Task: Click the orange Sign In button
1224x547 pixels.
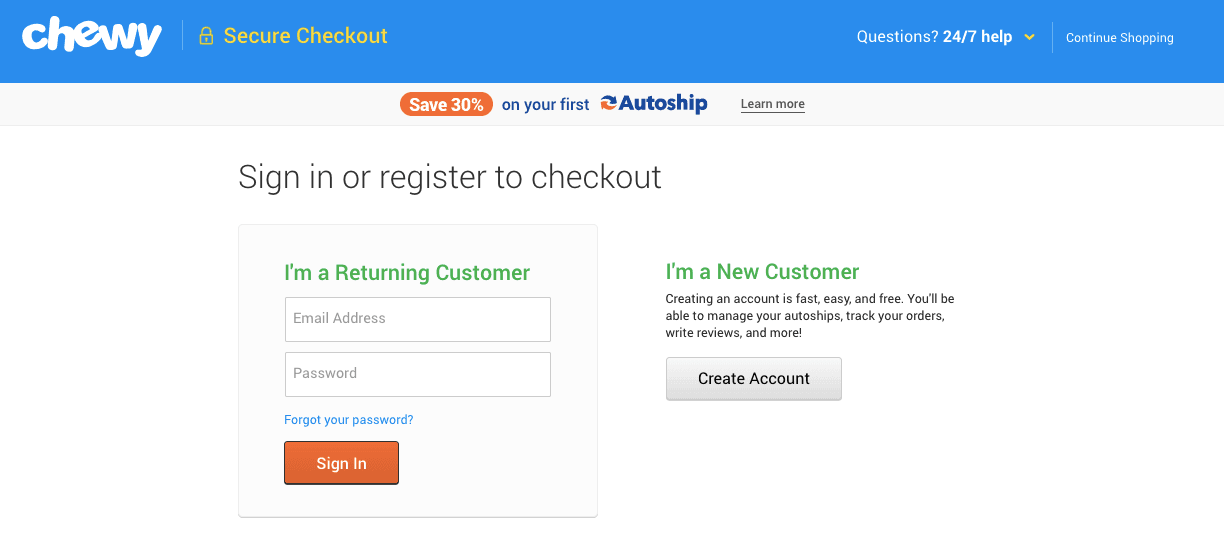Action: click(341, 463)
